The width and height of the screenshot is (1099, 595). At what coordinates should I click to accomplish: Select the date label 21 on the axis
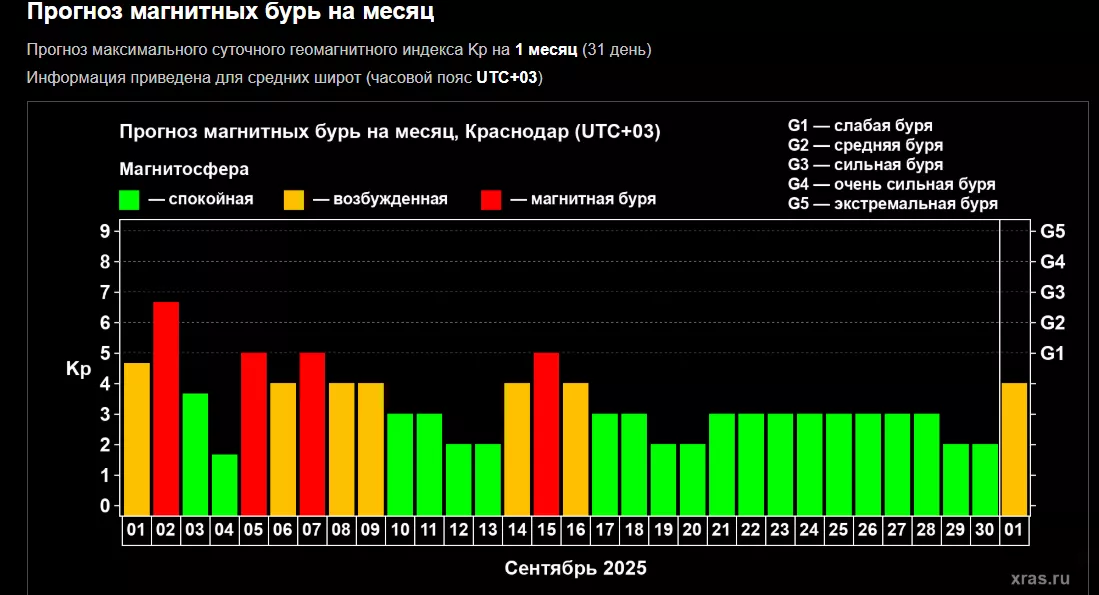coord(722,529)
